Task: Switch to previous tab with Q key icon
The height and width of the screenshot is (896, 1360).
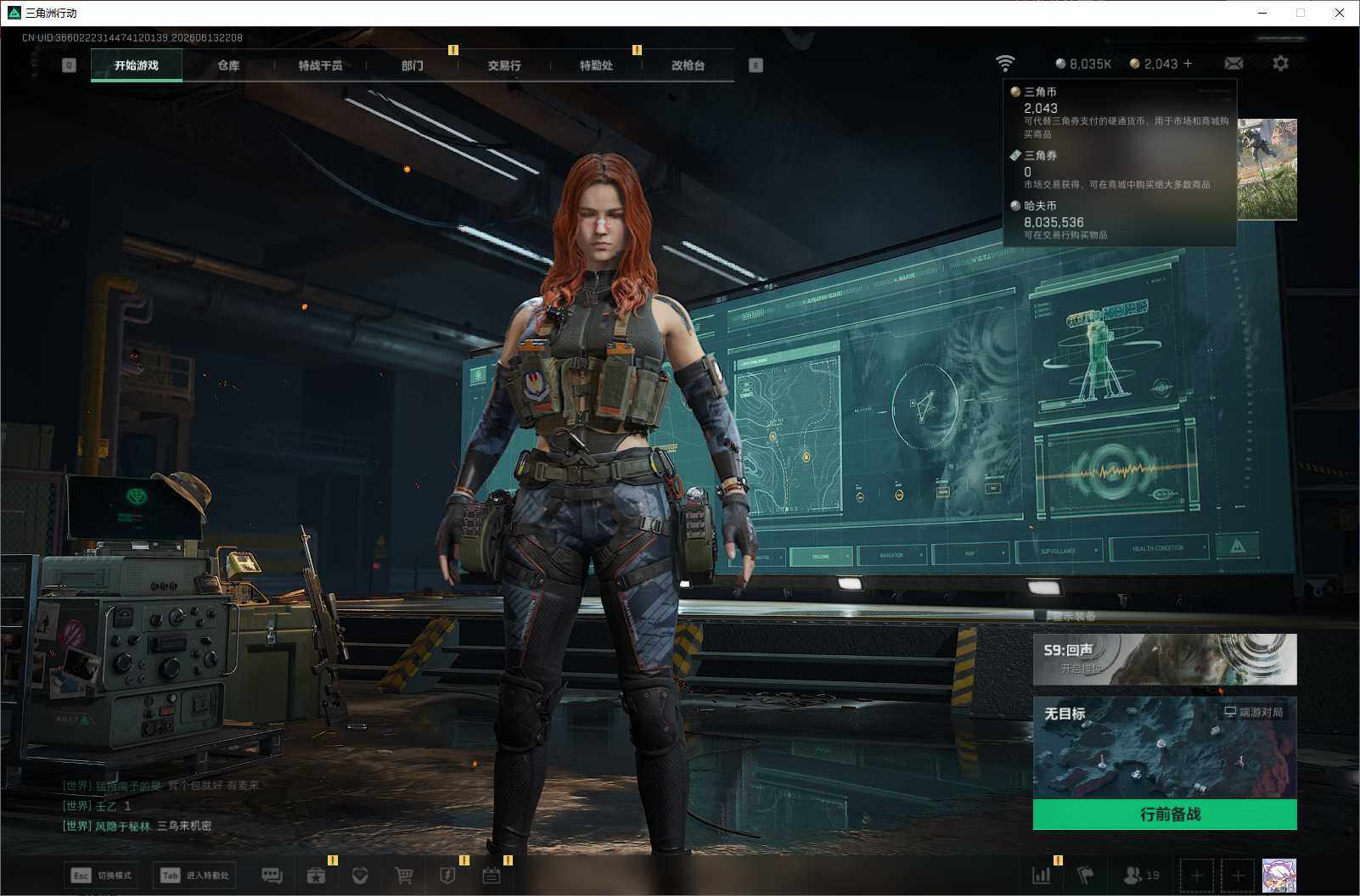Action: [70, 65]
